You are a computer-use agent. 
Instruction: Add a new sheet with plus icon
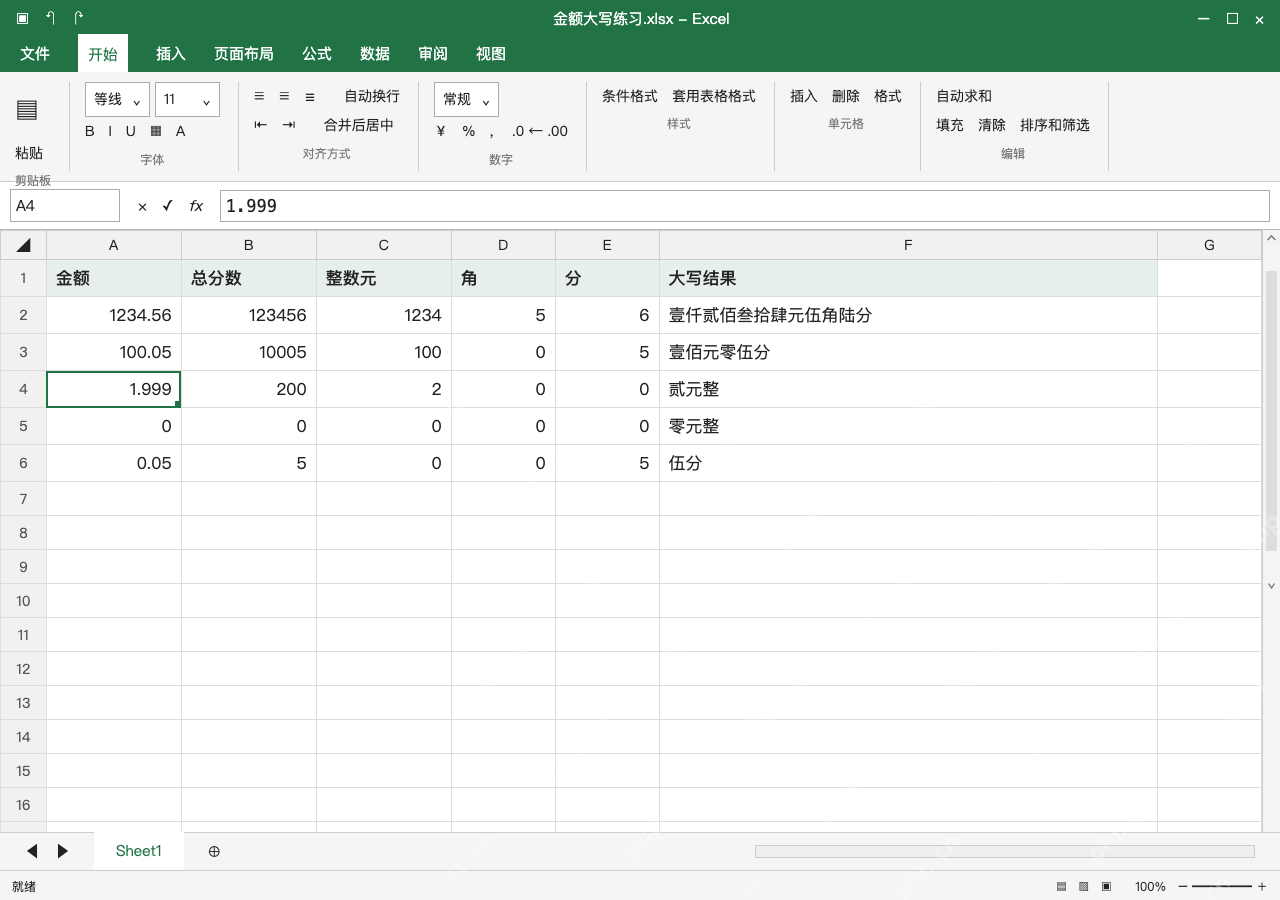point(214,851)
